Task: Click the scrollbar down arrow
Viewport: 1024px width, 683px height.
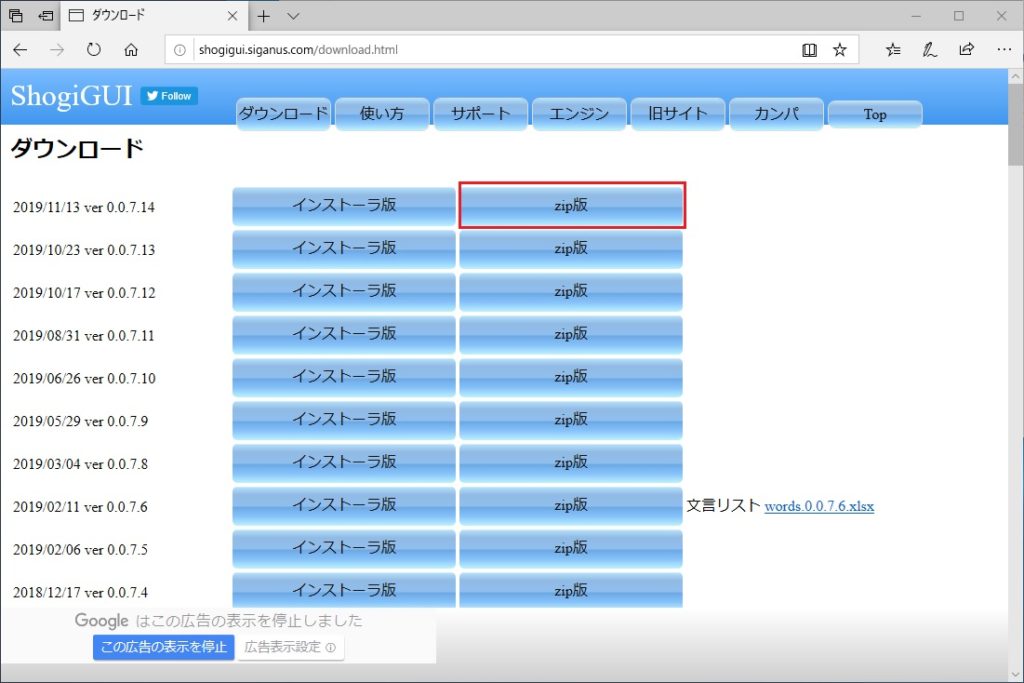Action: click(x=1016, y=674)
